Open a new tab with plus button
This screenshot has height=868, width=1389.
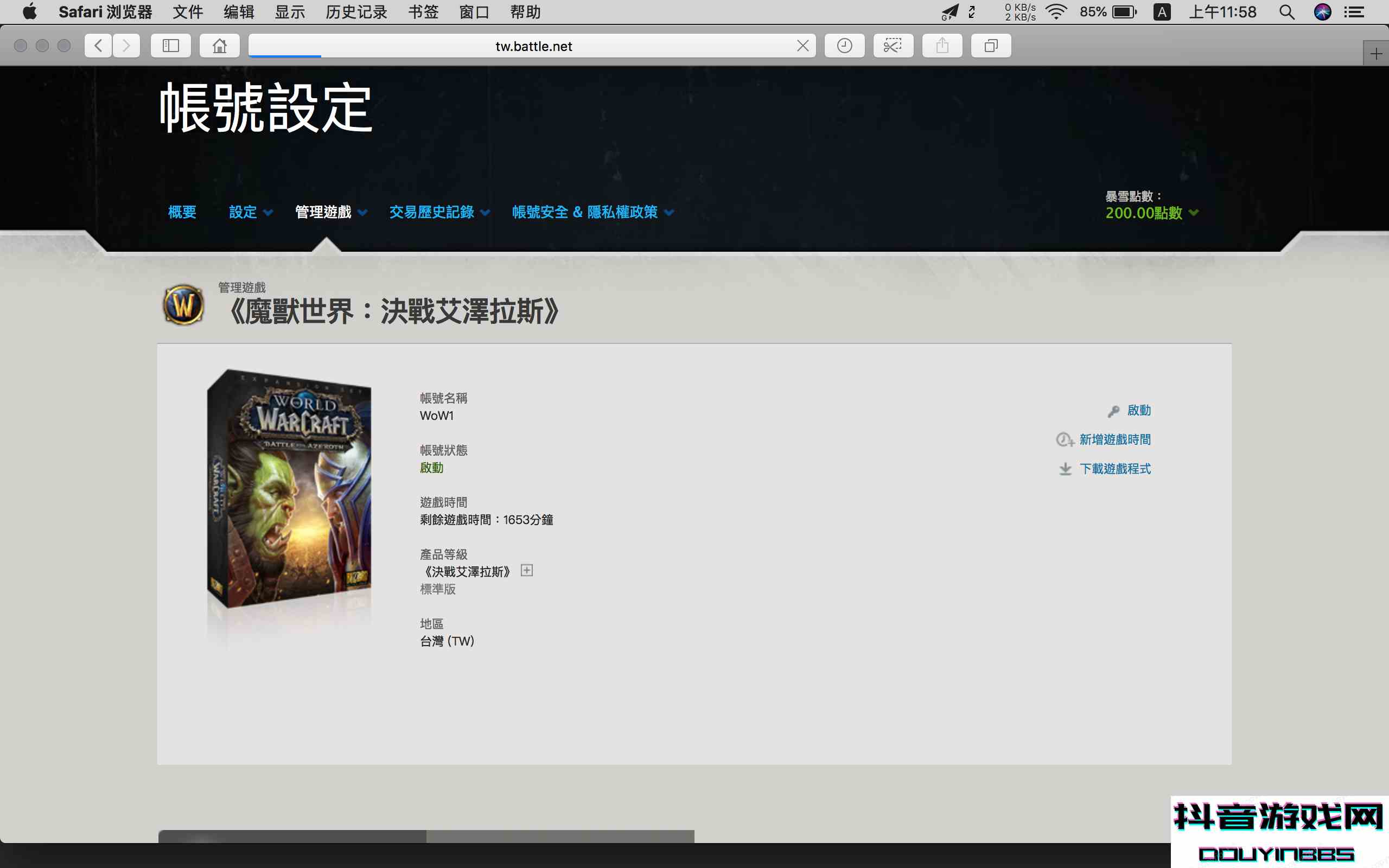coord(1376,54)
